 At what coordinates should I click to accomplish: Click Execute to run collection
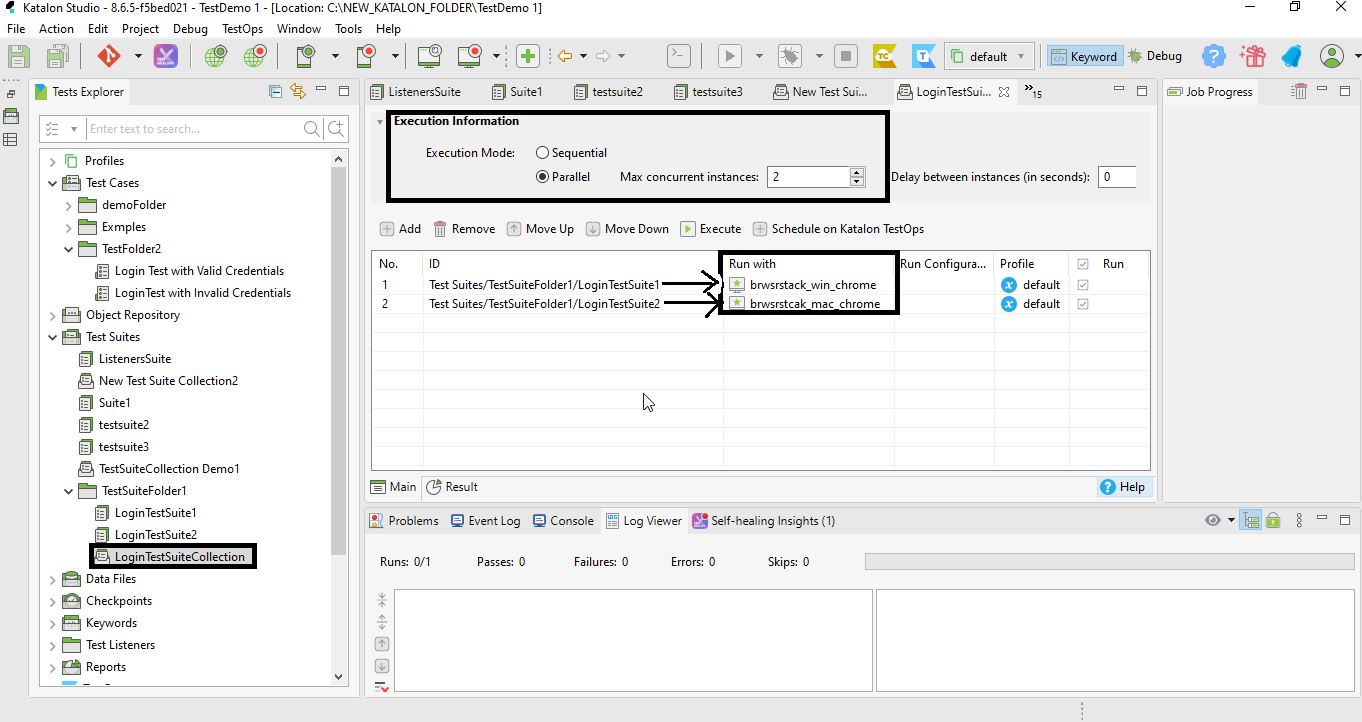click(711, 229)
